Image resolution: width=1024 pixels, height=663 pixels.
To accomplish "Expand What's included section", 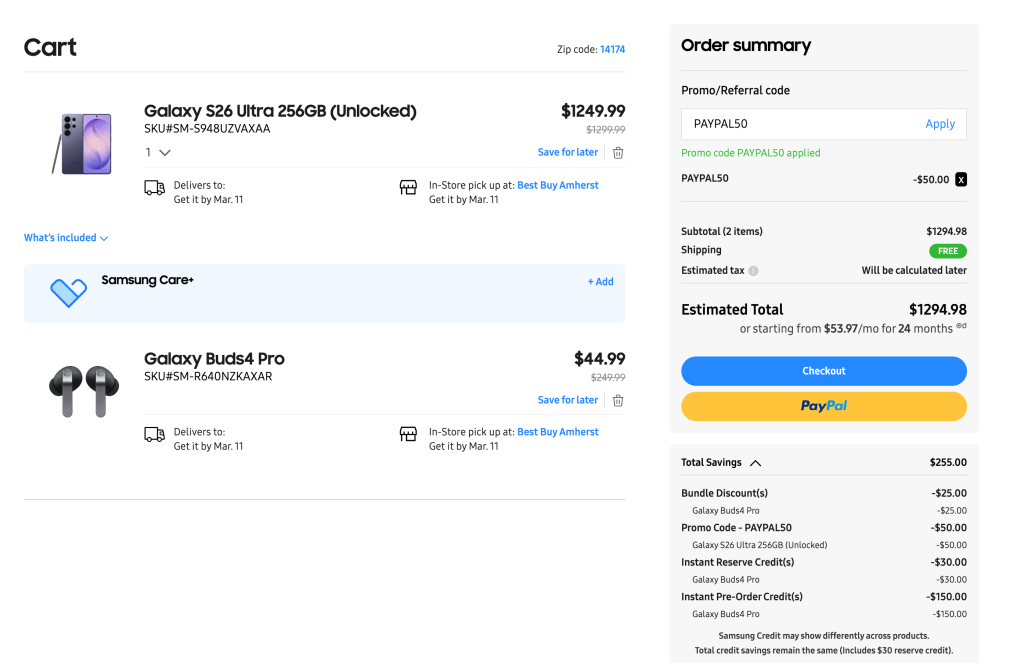I will tap(66, 238).
